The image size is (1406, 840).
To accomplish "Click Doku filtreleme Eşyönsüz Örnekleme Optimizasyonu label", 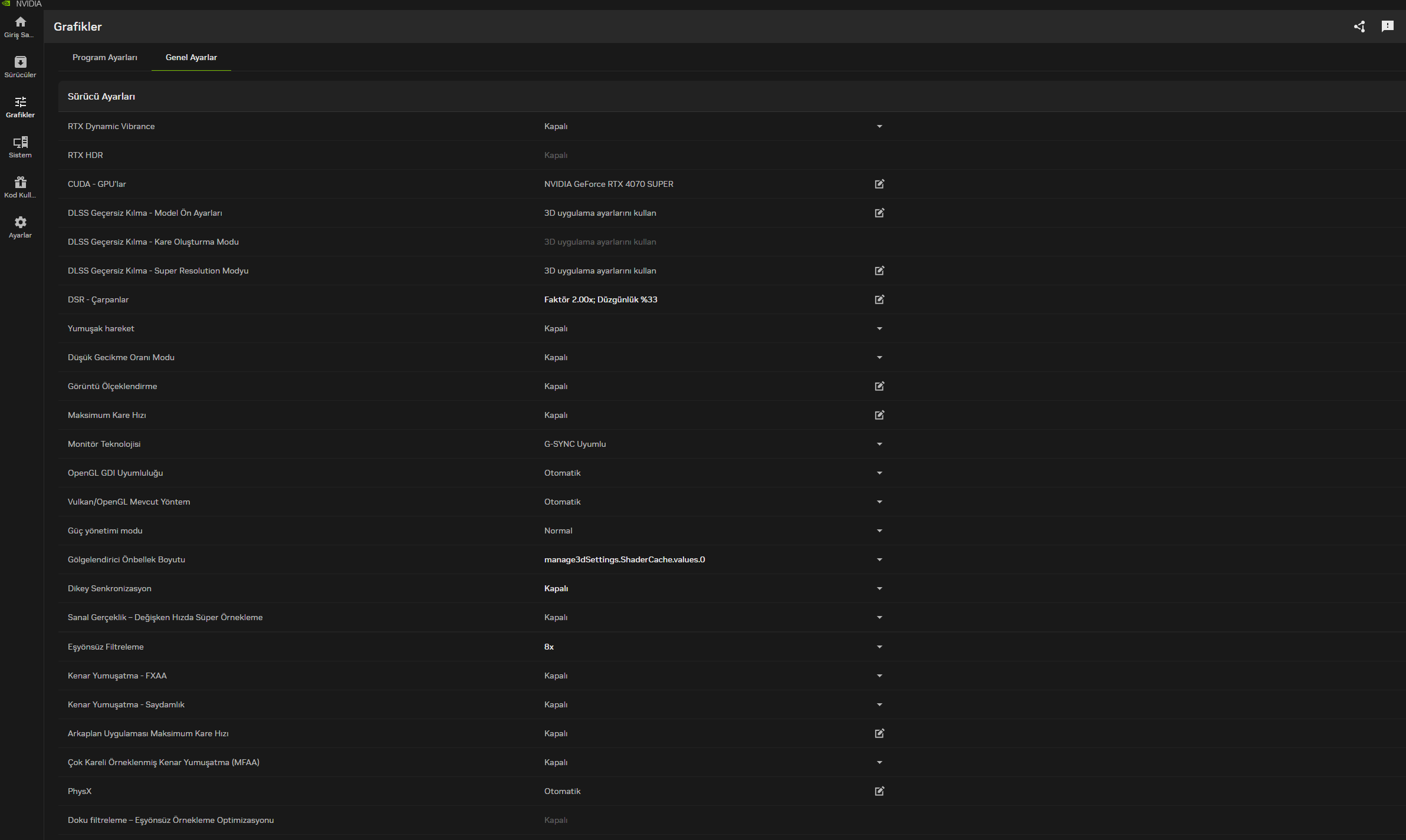I will click(x=171, y=820).
